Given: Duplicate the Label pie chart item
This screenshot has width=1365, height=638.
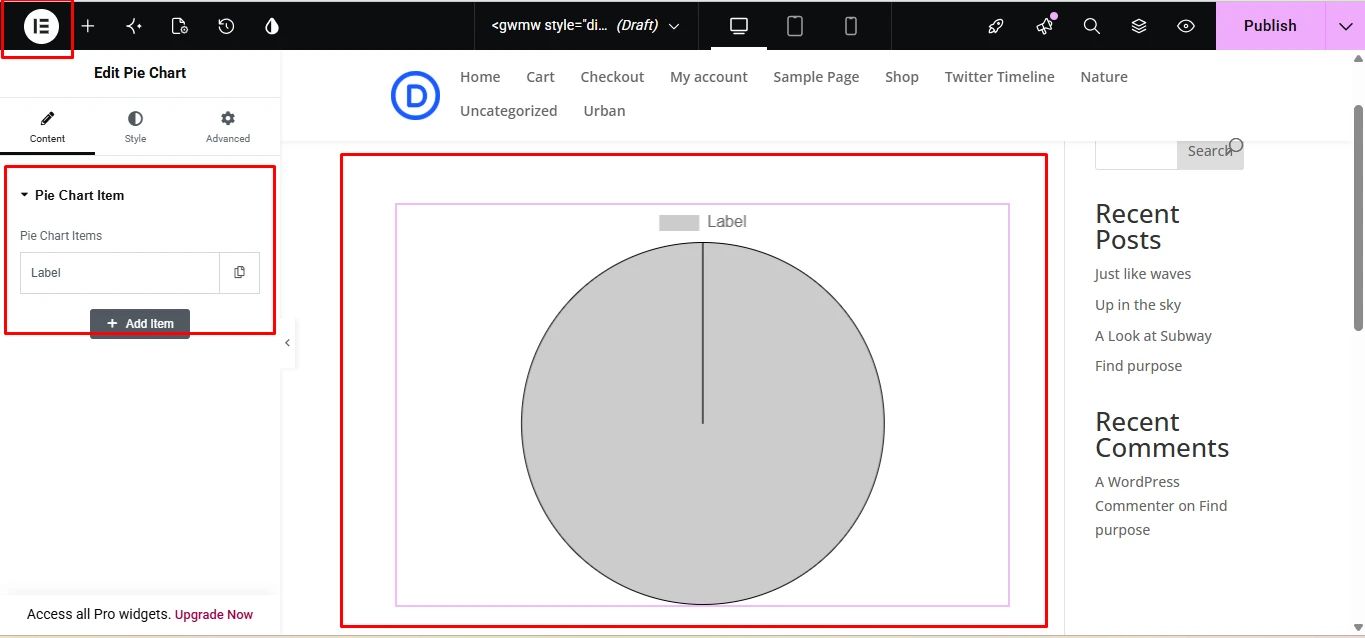Looking at the screenshot, I should 239,273.
